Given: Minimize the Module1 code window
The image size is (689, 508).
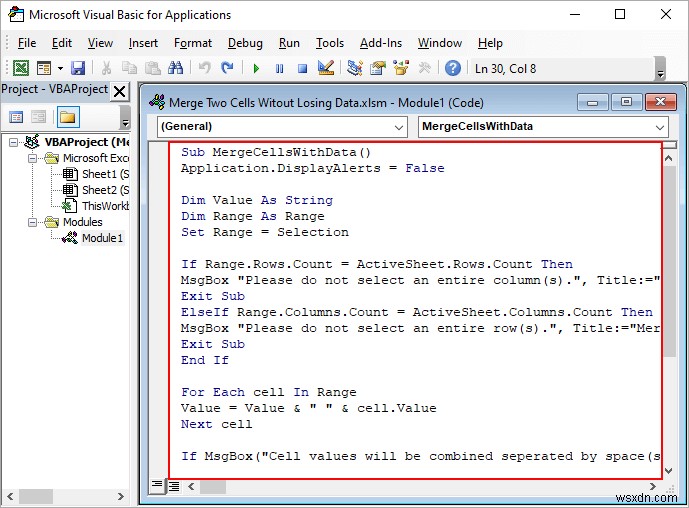Looking at the screenshot, I should [592, 102].
